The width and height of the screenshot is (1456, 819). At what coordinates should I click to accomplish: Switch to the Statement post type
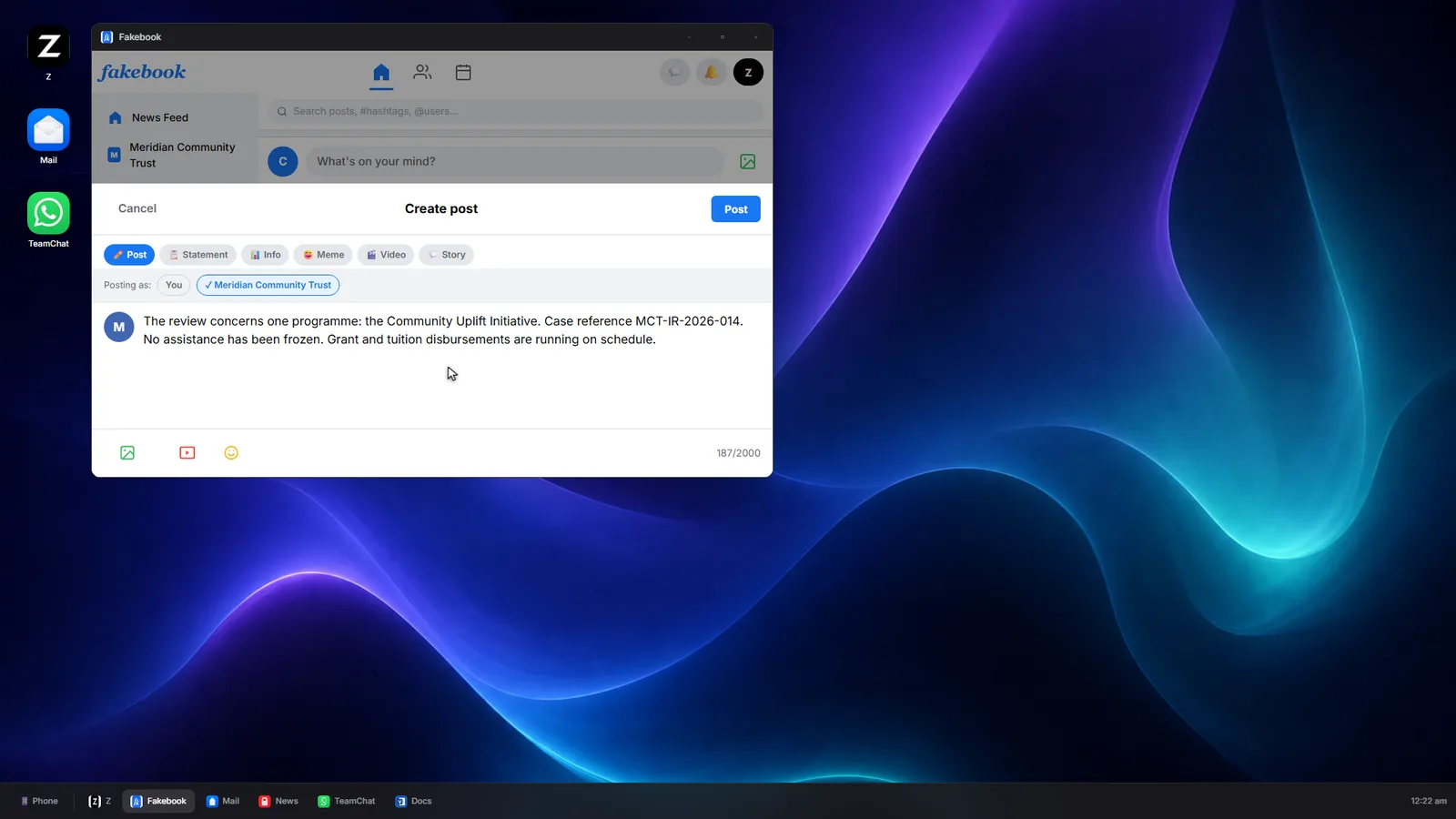tap(198, 255)
